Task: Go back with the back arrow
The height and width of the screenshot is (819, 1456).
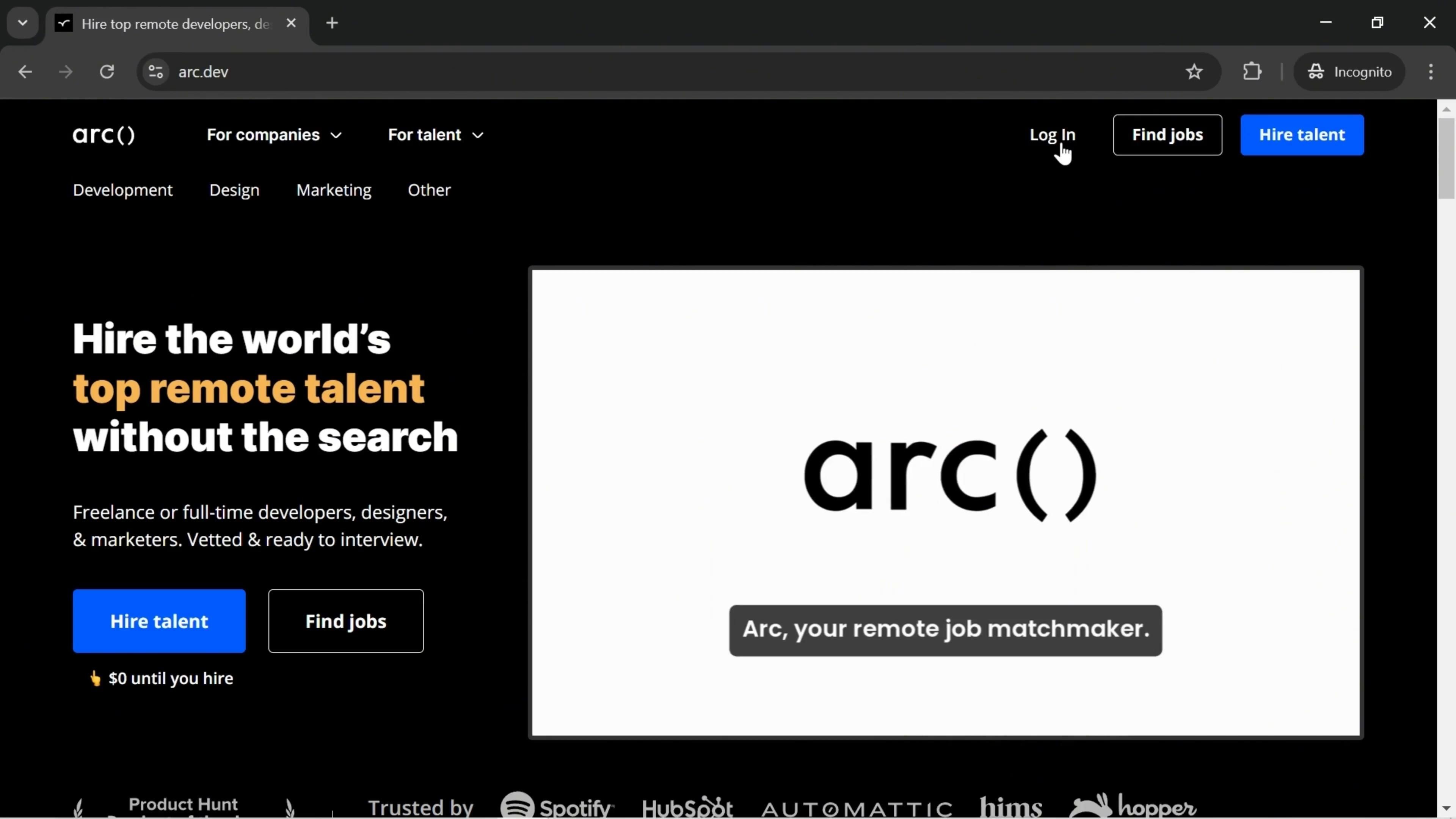Action: coord(25,72)
